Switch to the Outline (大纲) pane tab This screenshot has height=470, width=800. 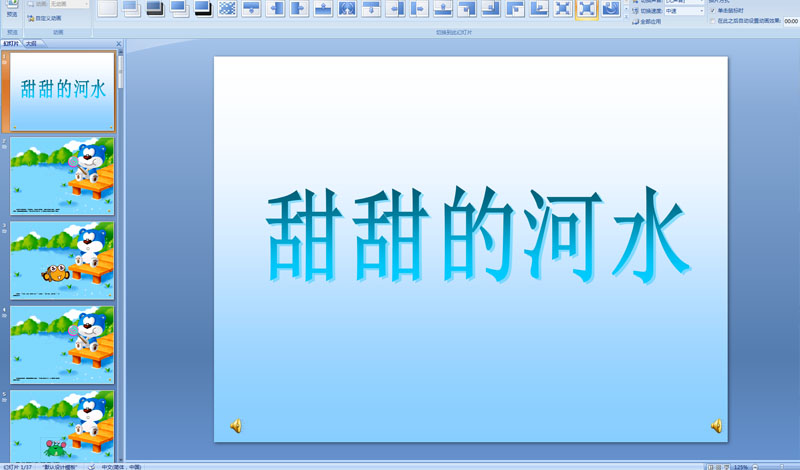(32, 44)
